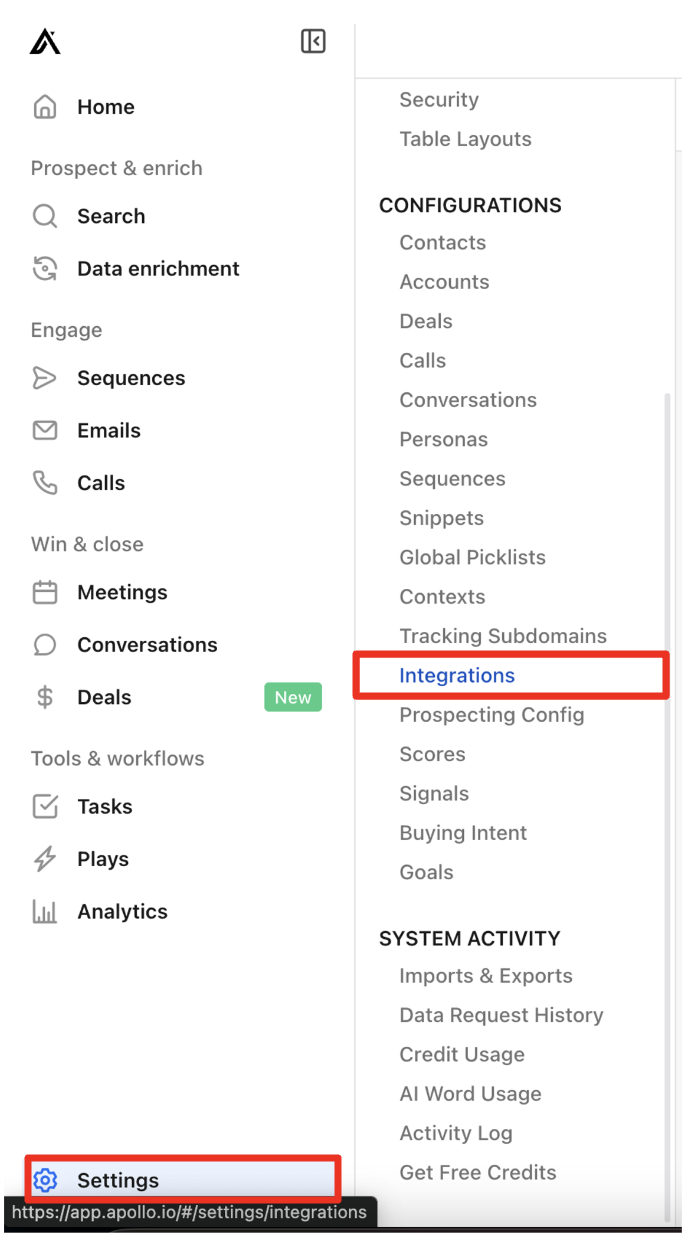Click the Home house icon
682x1236 pixels.
coord(45,107)
